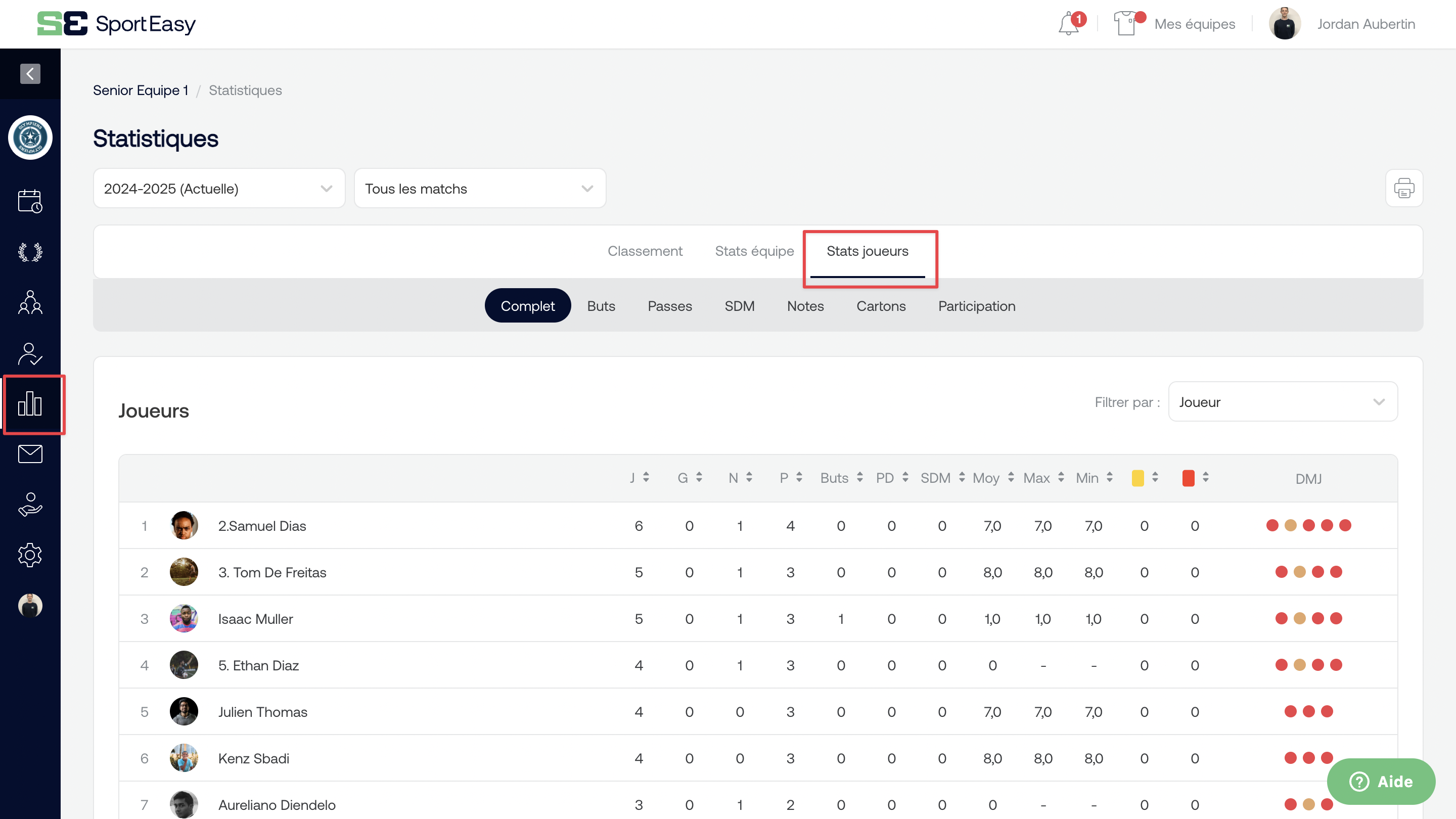Open the statistics bar chart icon
The width and height of the screenshot is (1456, 819).
[30, 403]
